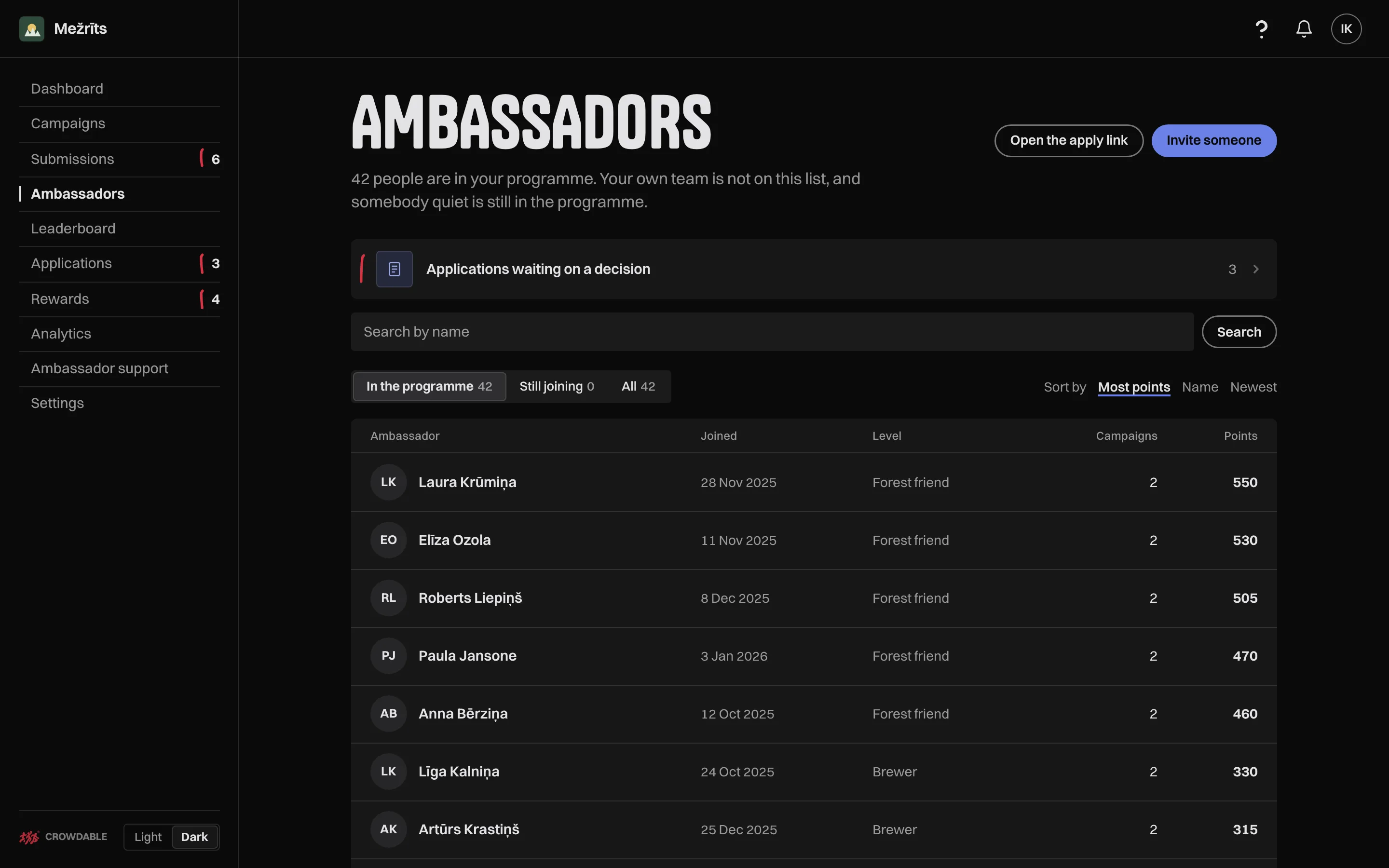Screen dimensions: 1389x868
Task: Open Analytics in the sidebar
Action: pyautogui.click(x=120, y=334)
